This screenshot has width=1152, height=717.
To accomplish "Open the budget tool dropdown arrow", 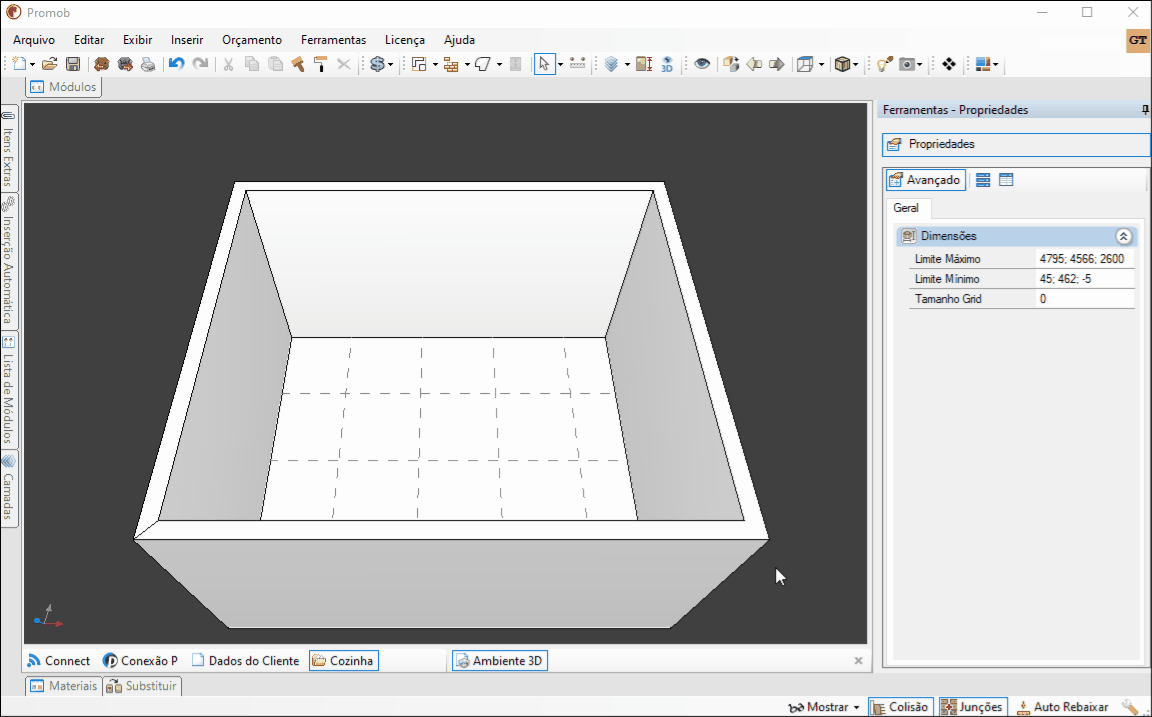I will [390, 65].
